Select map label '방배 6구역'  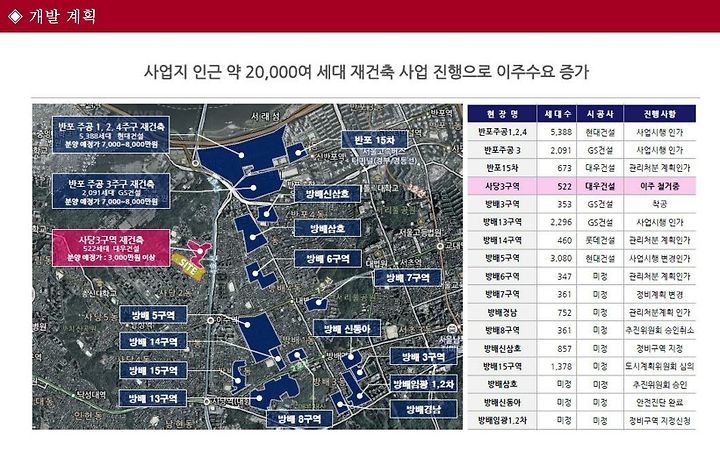(327, 259)
